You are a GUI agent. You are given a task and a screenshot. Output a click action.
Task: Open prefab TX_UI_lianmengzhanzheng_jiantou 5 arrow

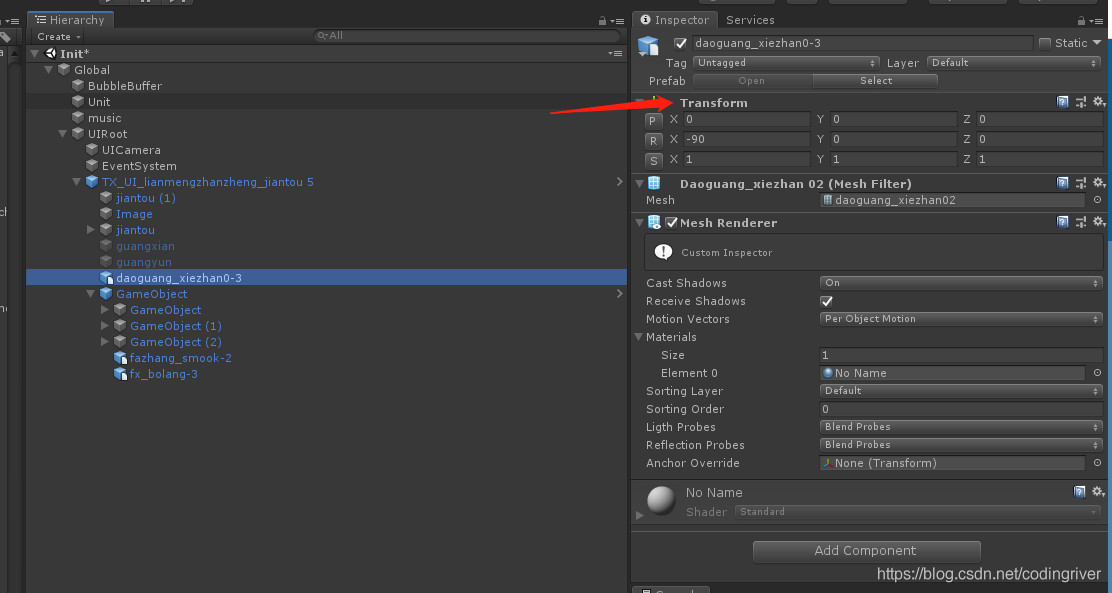tap(620, 182)
